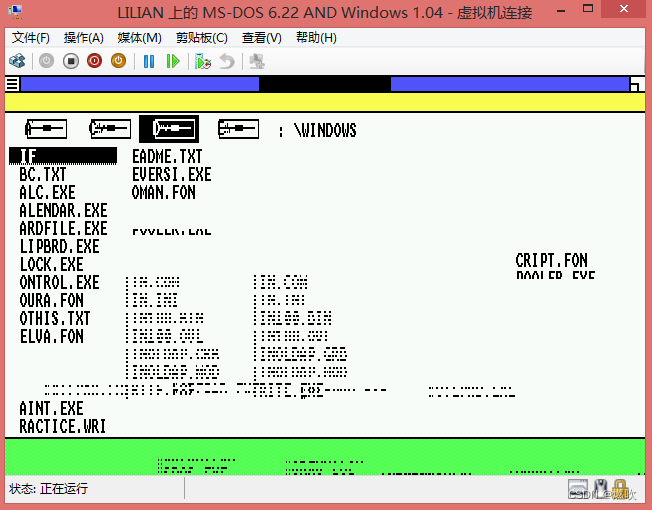The height and width of the screenshot is (510, 652).
Task: Select the OTHIS.TXT file
Action: pyautogui.click(x=55, y=318)
